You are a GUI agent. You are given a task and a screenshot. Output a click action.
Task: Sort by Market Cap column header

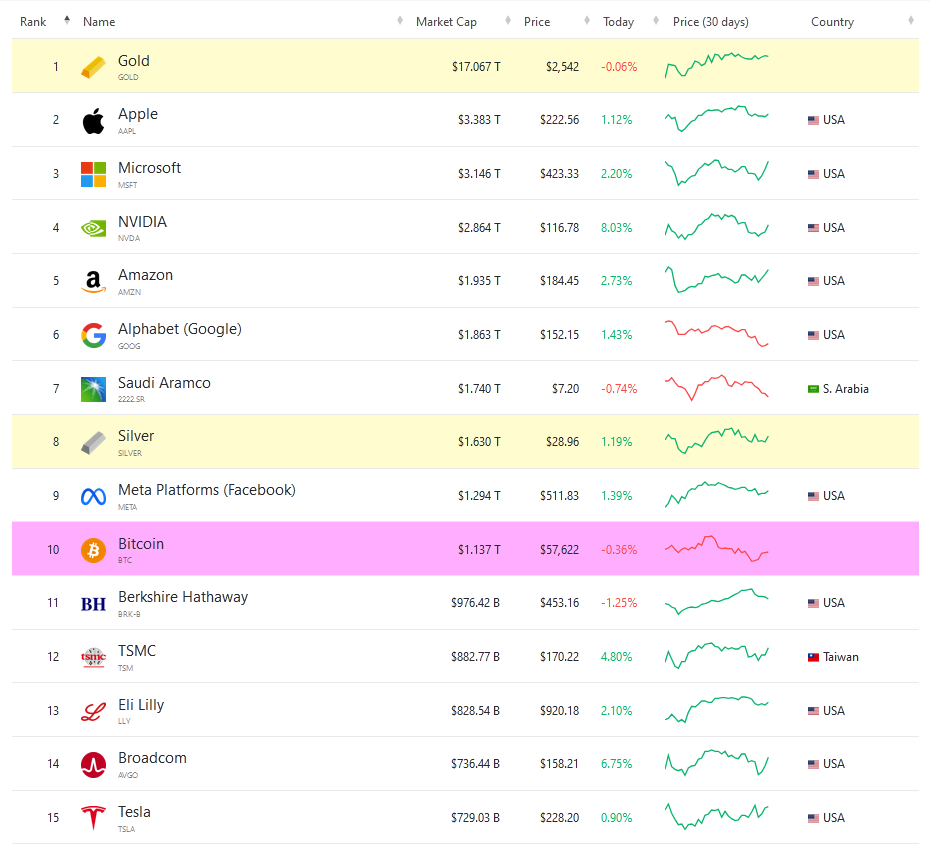point(446,22)
